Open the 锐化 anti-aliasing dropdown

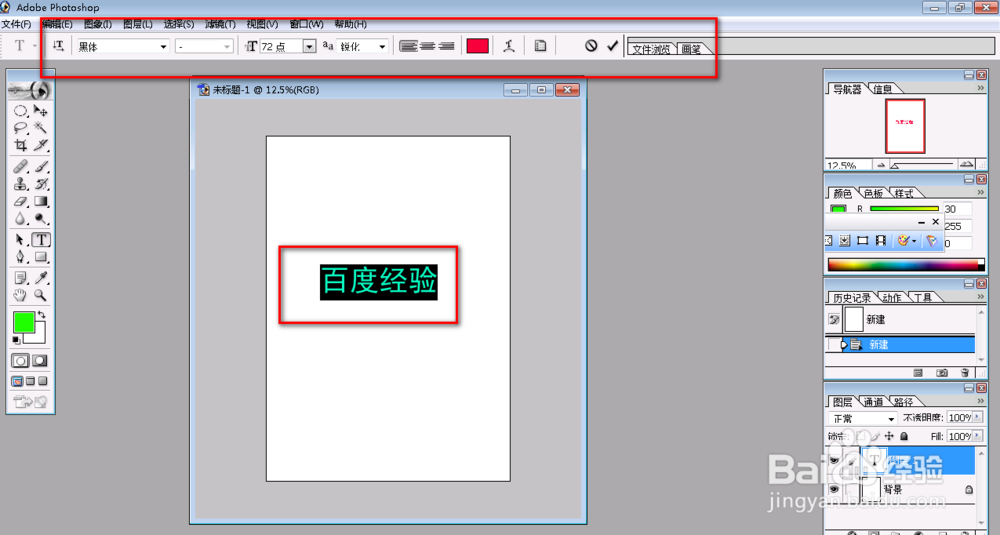point(382,47)
